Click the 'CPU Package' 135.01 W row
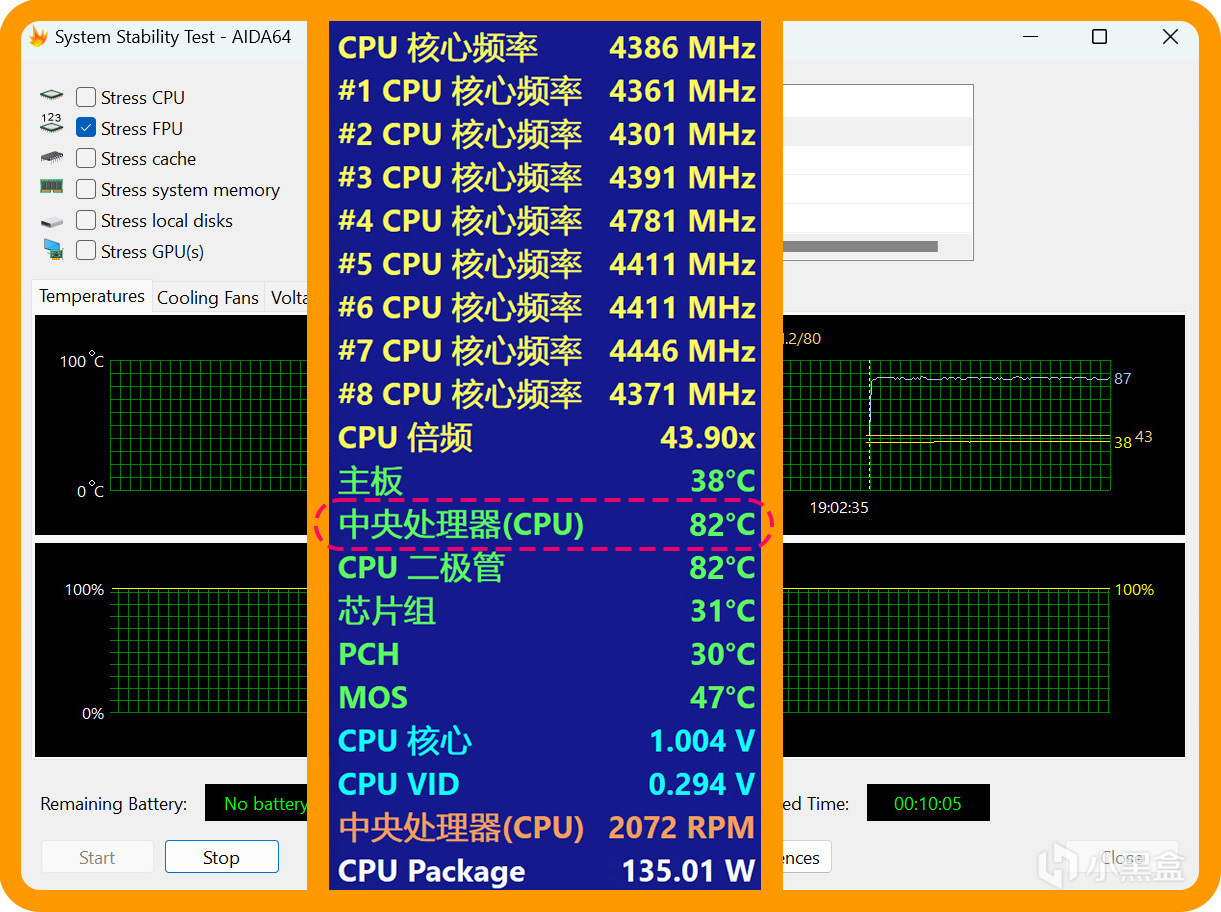 [x=546, y=870]
